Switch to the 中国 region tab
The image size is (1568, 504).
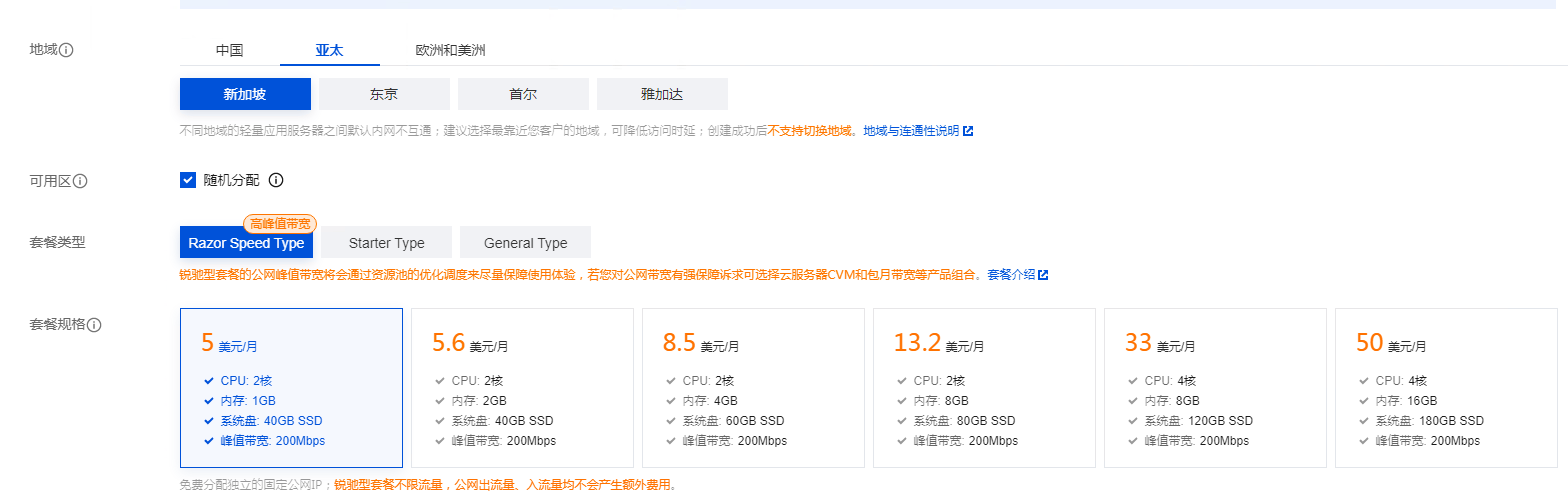click(229, 50)
